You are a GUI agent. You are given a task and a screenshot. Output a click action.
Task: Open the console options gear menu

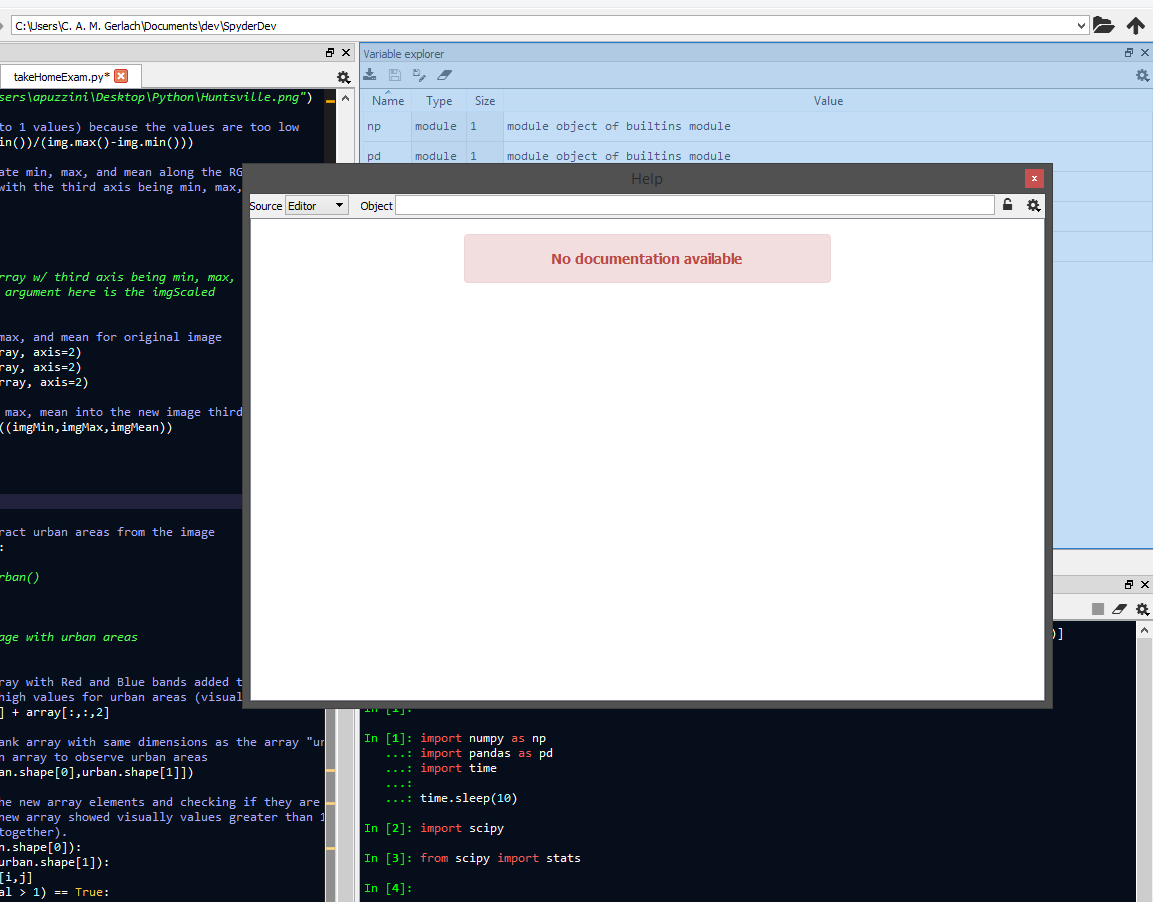[1141, 607]
